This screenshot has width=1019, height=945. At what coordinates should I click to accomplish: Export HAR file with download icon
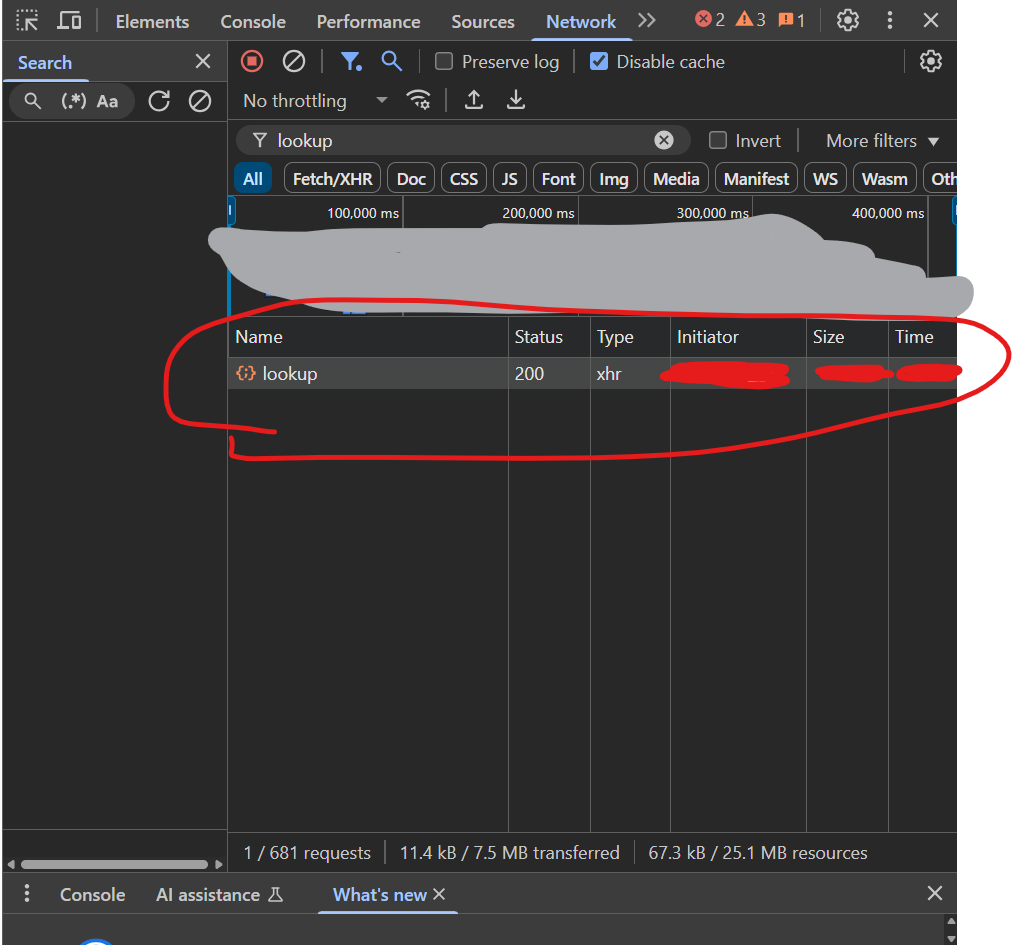click(516, 100)
